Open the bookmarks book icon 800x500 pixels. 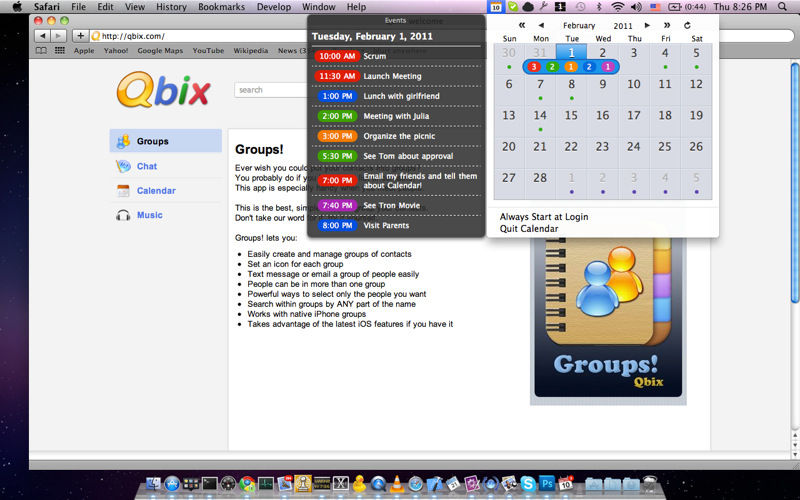41,51
